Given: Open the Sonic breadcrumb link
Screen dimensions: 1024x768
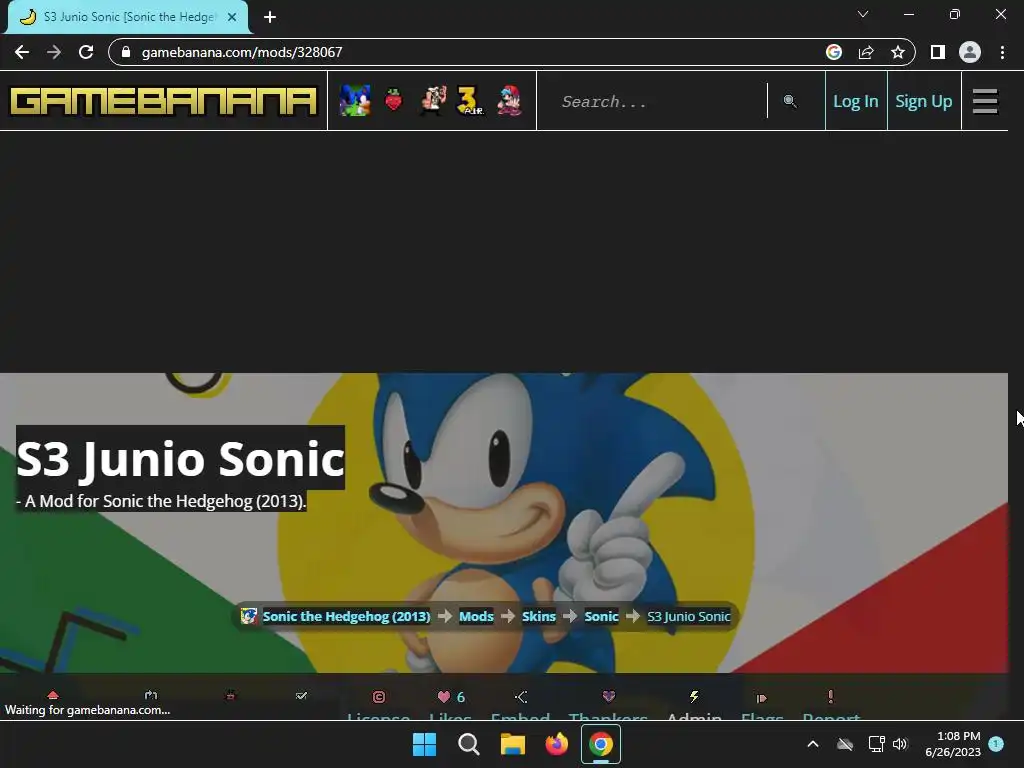Looking at the screenshot, I should pyautogui.click(x=601, y=616).
